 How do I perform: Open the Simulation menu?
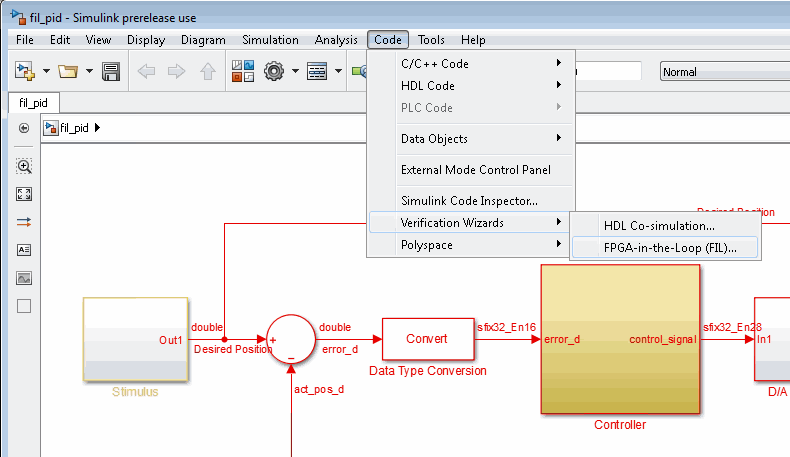pos(270,40)
